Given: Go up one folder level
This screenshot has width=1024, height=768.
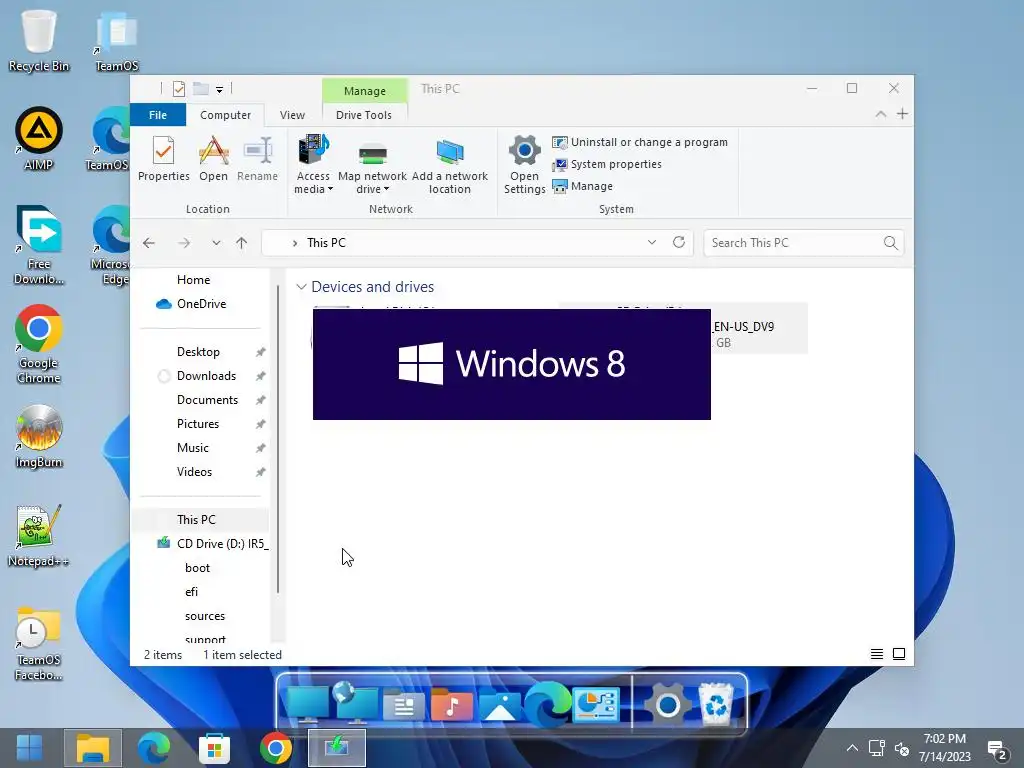Looking at the screenshot, I should (x=242, y=243).
